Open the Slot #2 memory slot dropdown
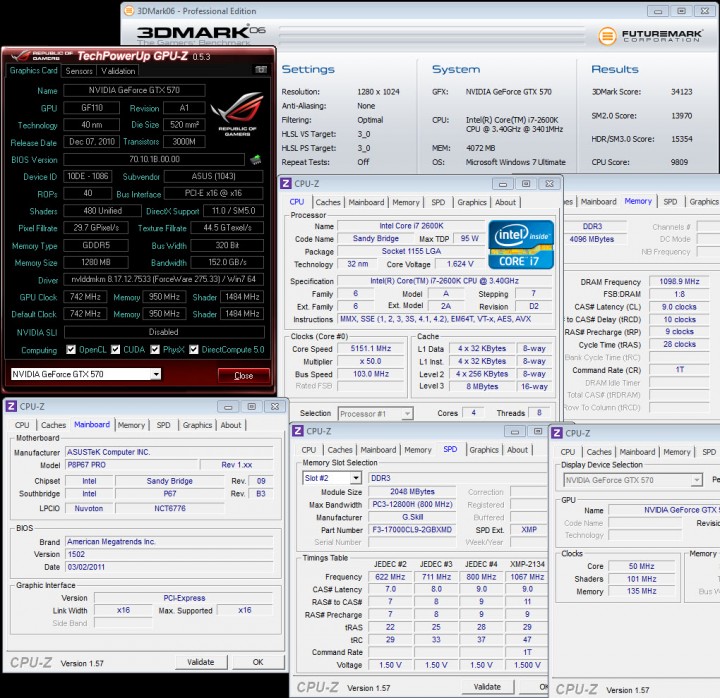The height and width of the screenshot is (698, 720). pos(355,478)
